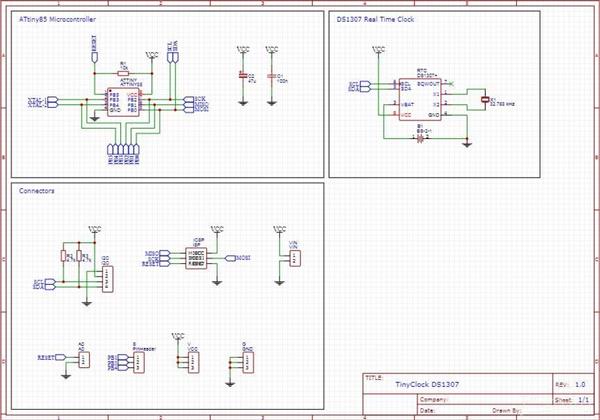Viewport: 600px width, 420px height.
Task: Click the 'TITLE:' label in title block
Action: [374, 378]
